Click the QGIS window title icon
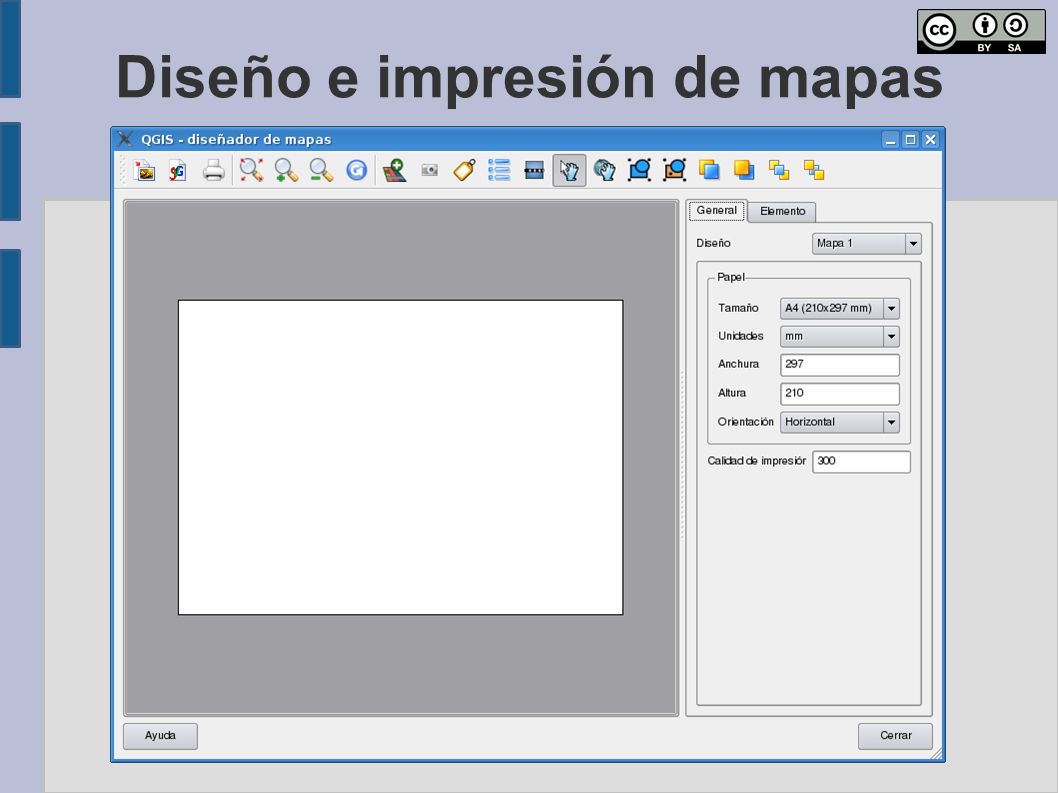This screenshot has height=793, width=1058. click(125, 139)
